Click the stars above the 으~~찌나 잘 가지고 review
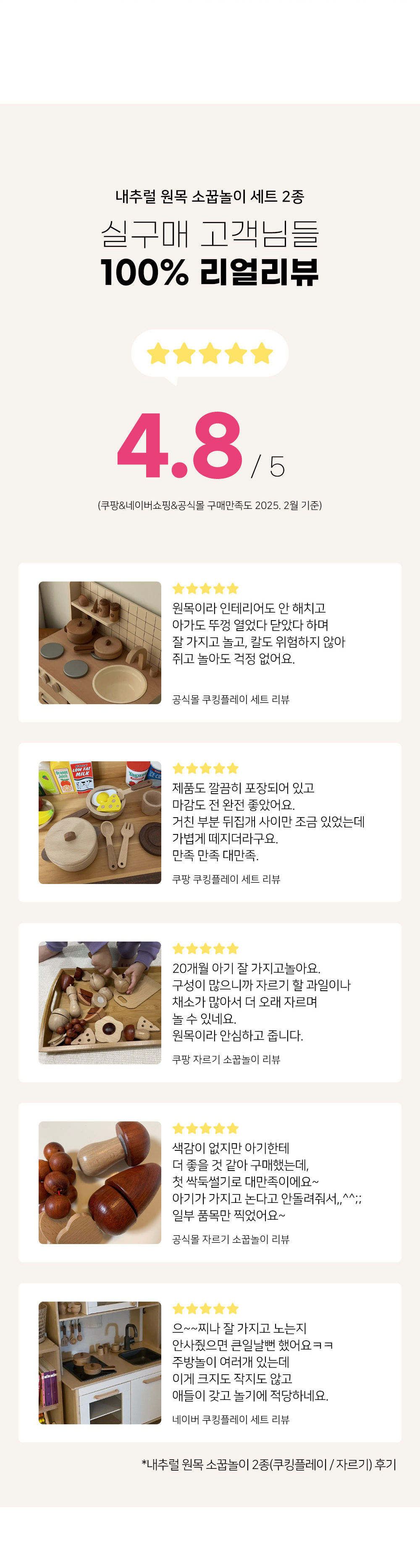This screenshot has height=1568, width=420. pyautogui.click(x=205, y=1309)
